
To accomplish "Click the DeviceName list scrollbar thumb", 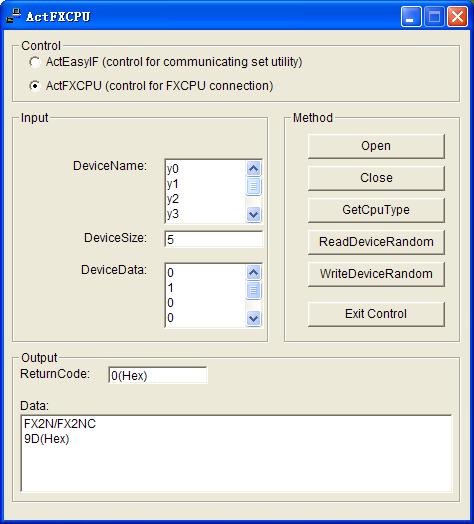I will click(x=253, y=186).
